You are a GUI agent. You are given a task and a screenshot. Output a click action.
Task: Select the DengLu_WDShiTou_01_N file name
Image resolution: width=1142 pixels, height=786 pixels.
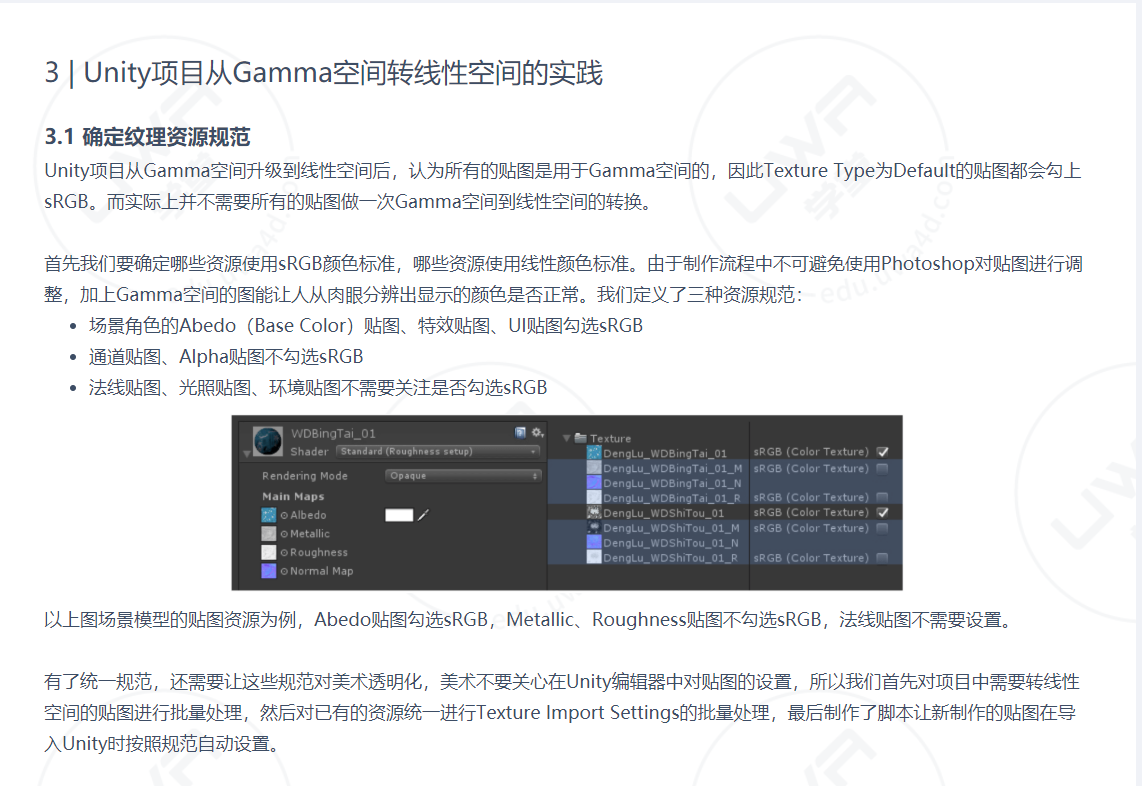(x=671, y=543)
